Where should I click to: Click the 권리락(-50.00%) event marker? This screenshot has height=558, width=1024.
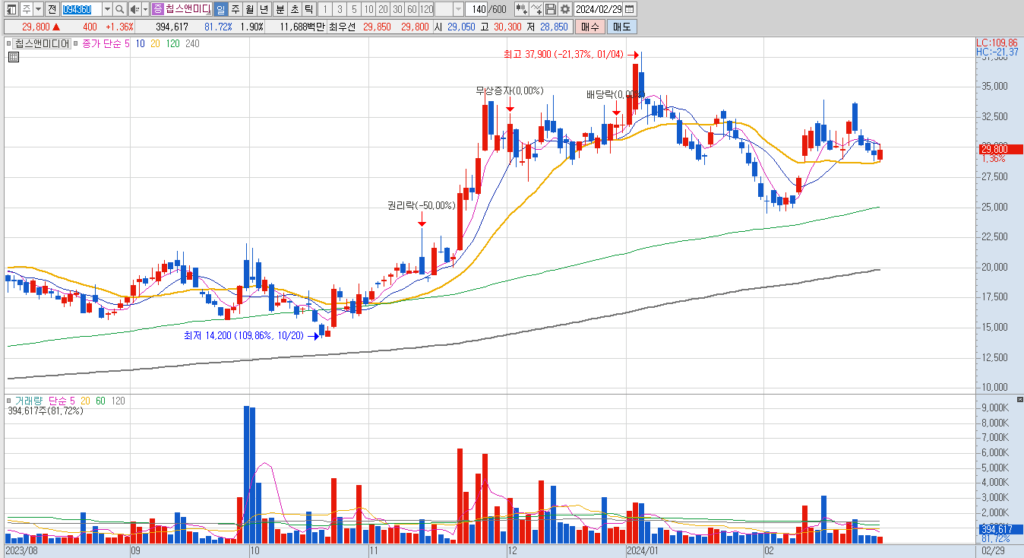click(x=421, y=206)
